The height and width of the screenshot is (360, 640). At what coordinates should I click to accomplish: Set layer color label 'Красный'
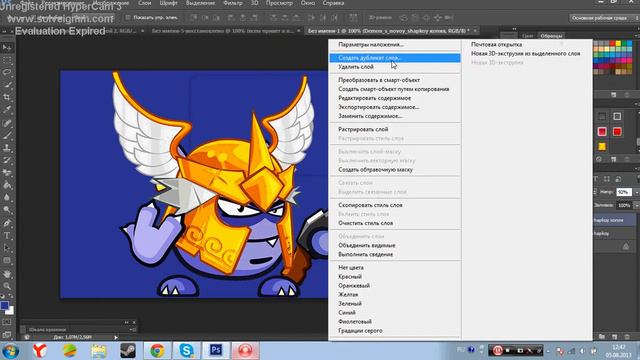395,277
